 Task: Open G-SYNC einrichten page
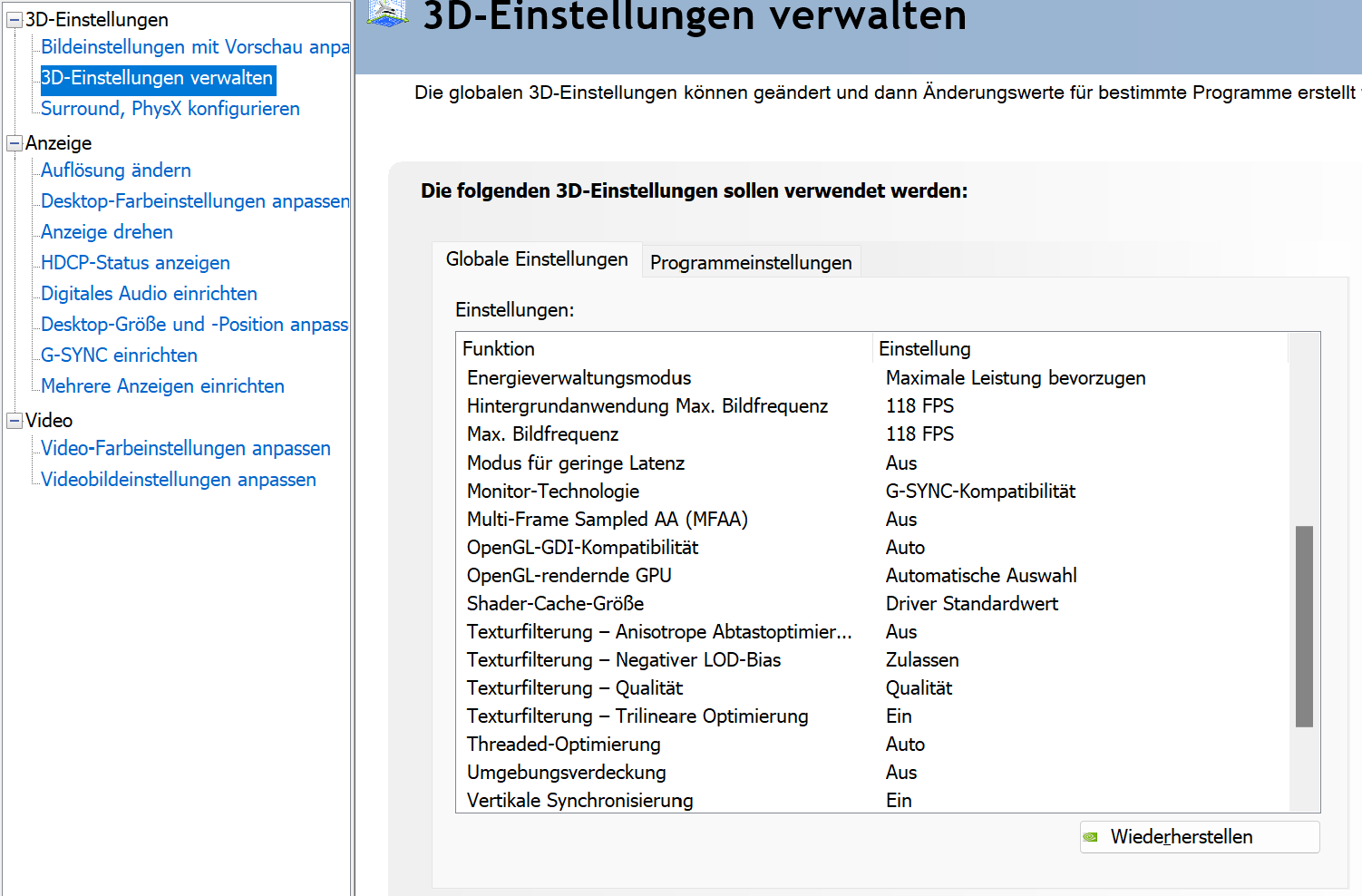tap(120, 355)
